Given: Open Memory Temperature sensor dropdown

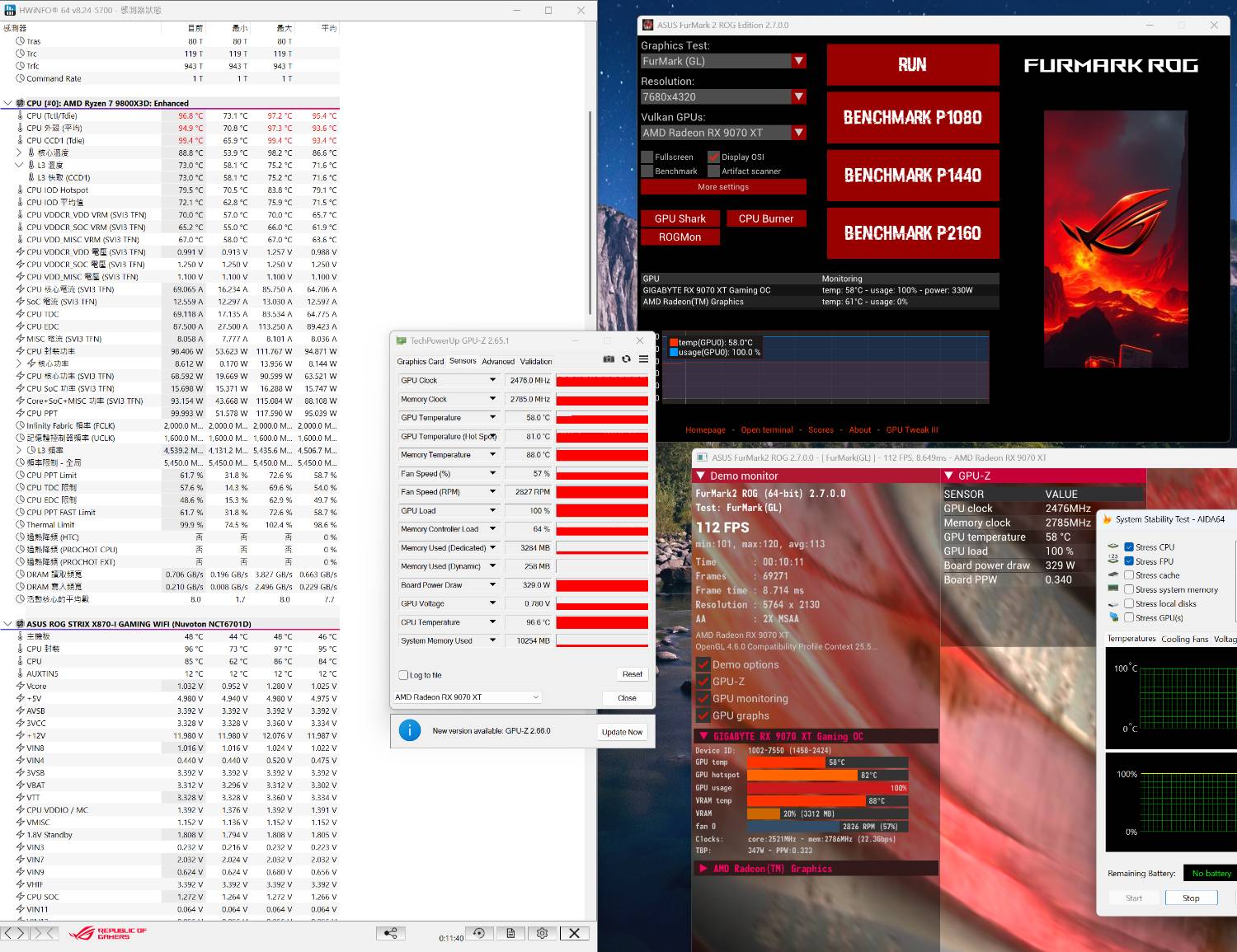Looking at the screenshot, I should point(493,454).
